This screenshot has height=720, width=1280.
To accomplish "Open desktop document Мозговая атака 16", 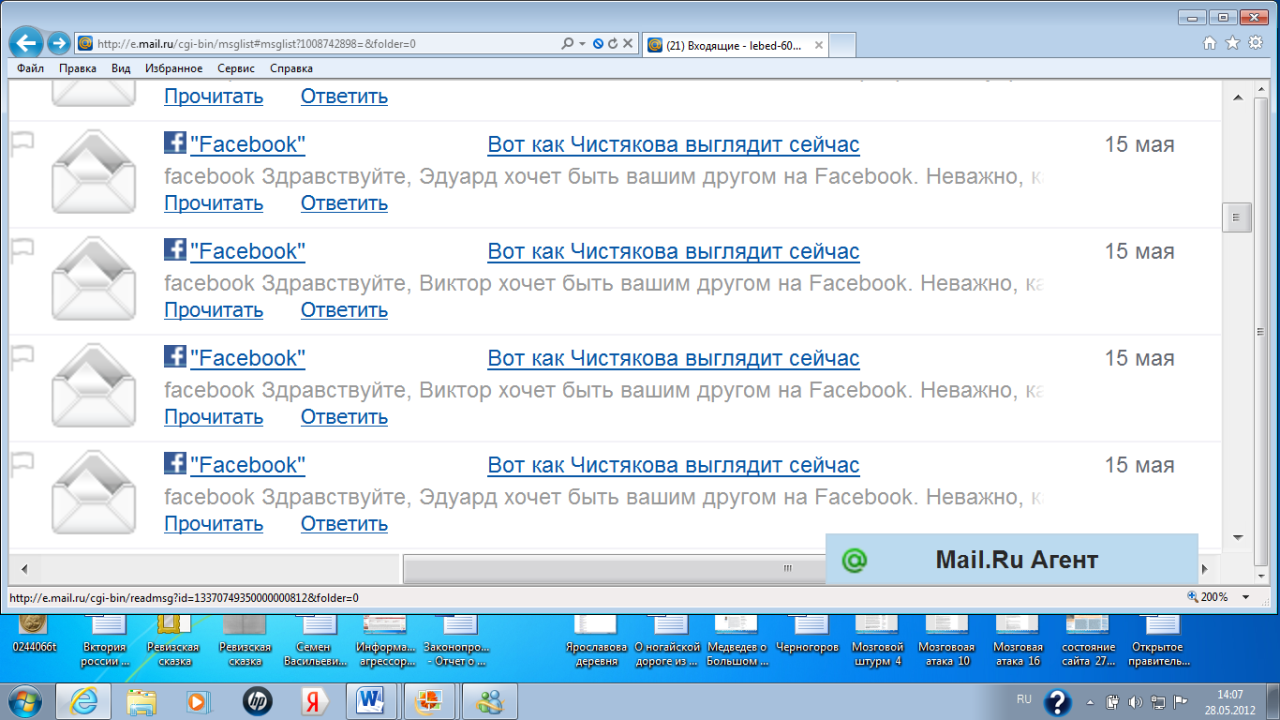I will click(1017, 640).
